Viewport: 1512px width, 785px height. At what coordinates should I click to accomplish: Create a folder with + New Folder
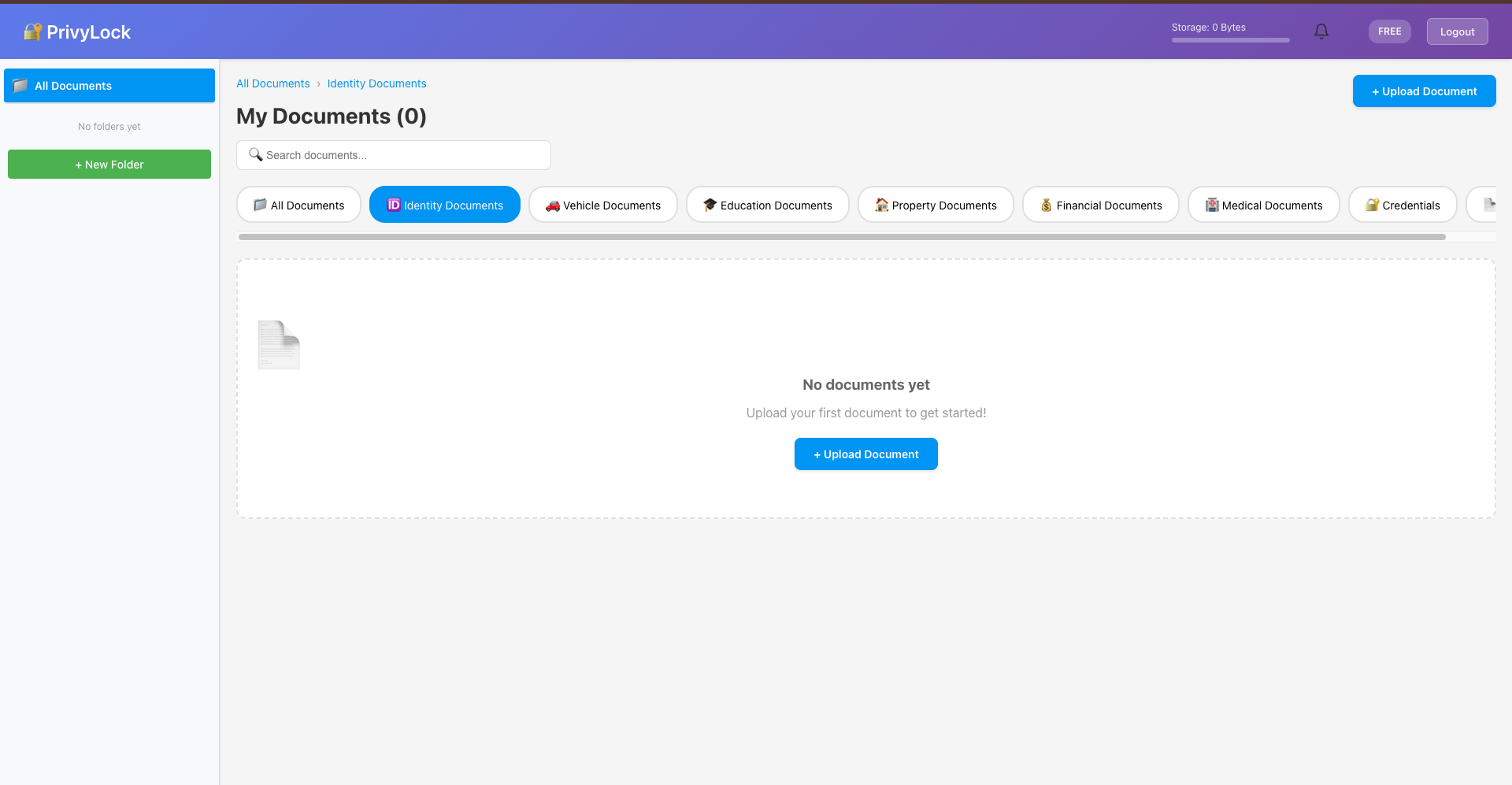point(109,164)
